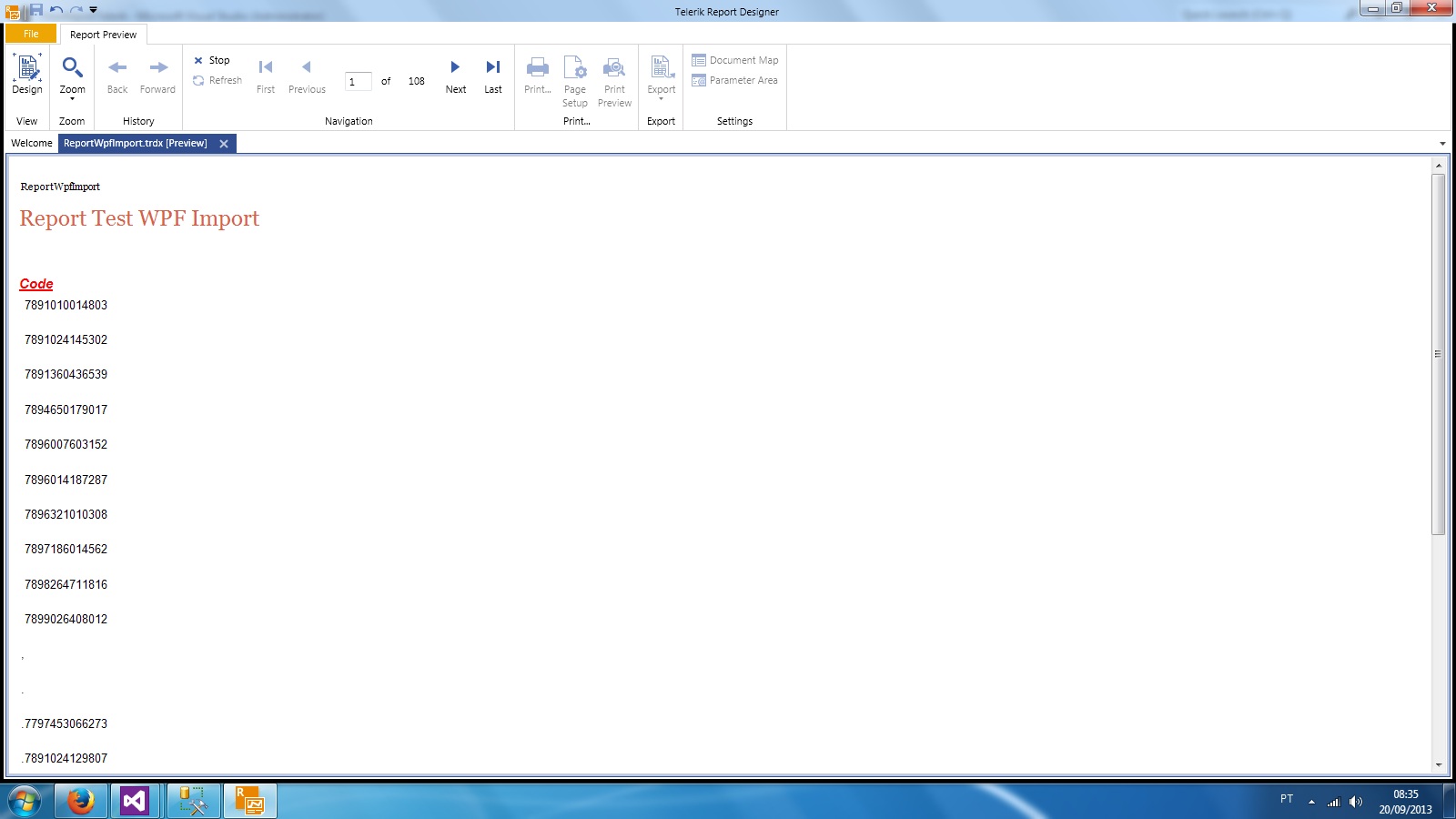Refresh the report preview
This screenshot has width=1456, height=819.
[217, 80]
